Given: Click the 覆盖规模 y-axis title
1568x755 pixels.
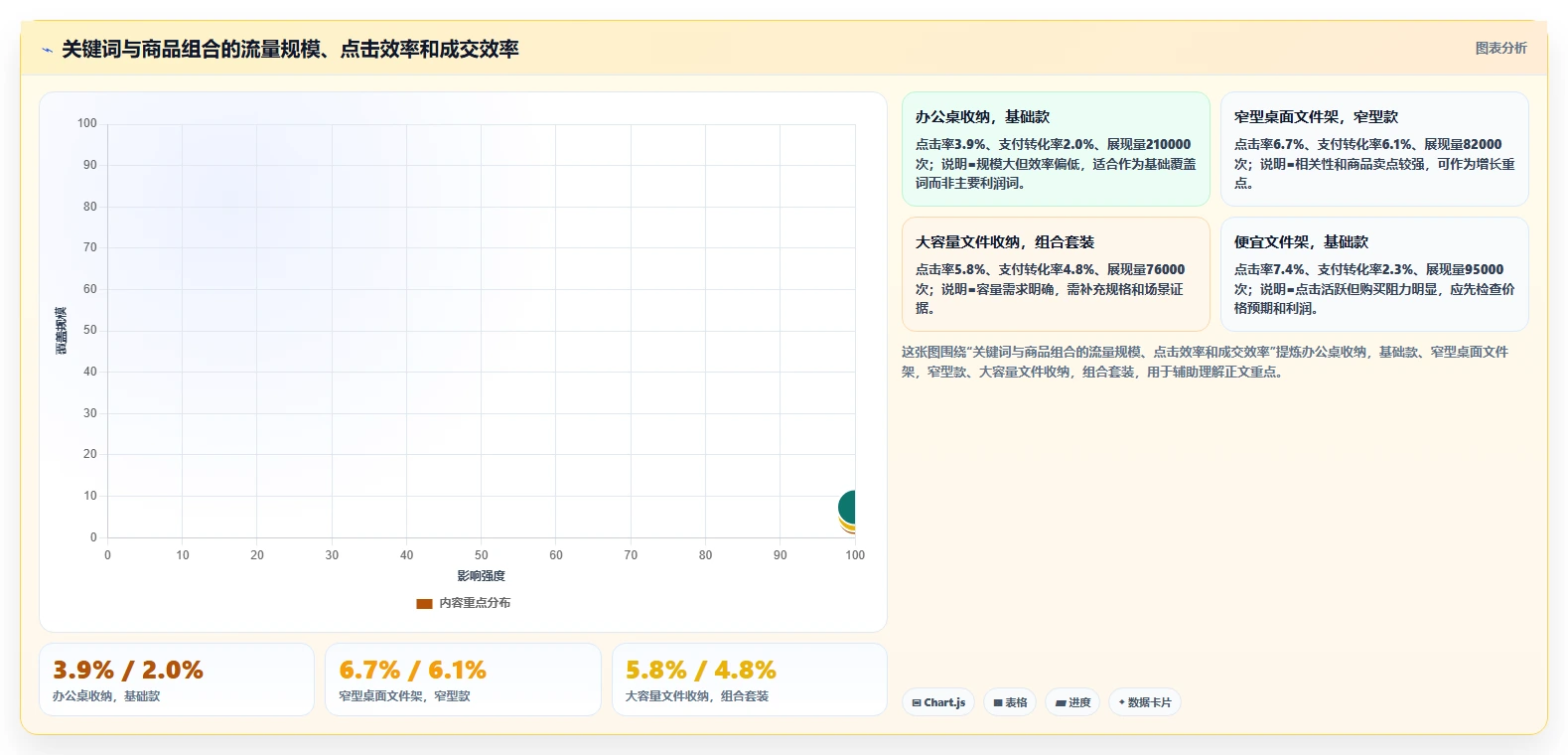Looking at the screenshot, I should coord(62,331).
